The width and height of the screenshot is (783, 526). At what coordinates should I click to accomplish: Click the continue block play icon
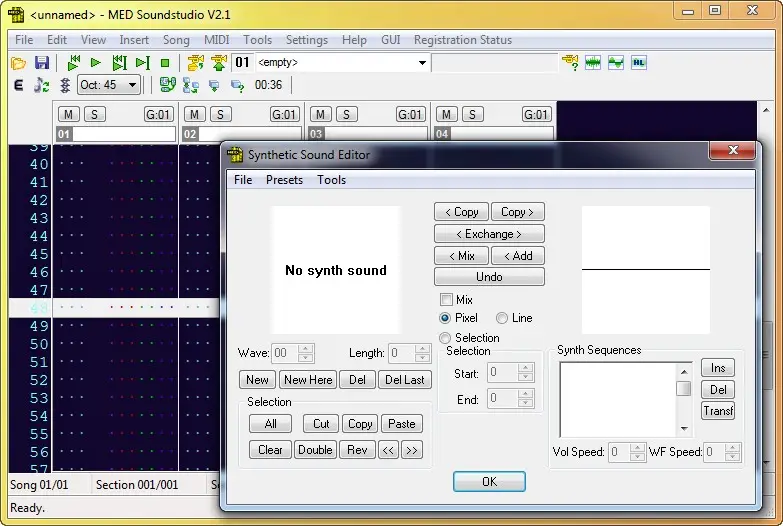click(142, 63)
